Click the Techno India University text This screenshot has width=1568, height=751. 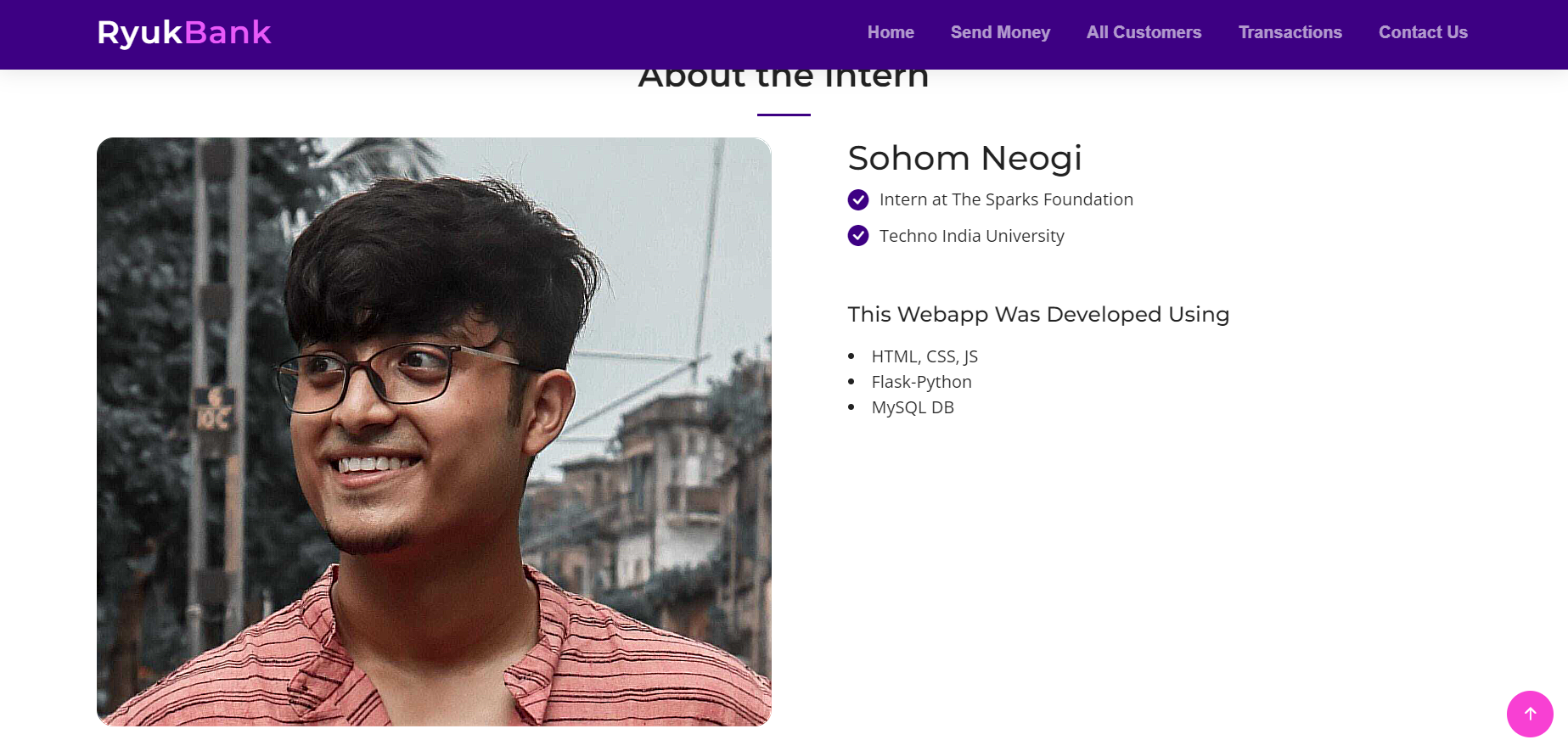(971, 236)
